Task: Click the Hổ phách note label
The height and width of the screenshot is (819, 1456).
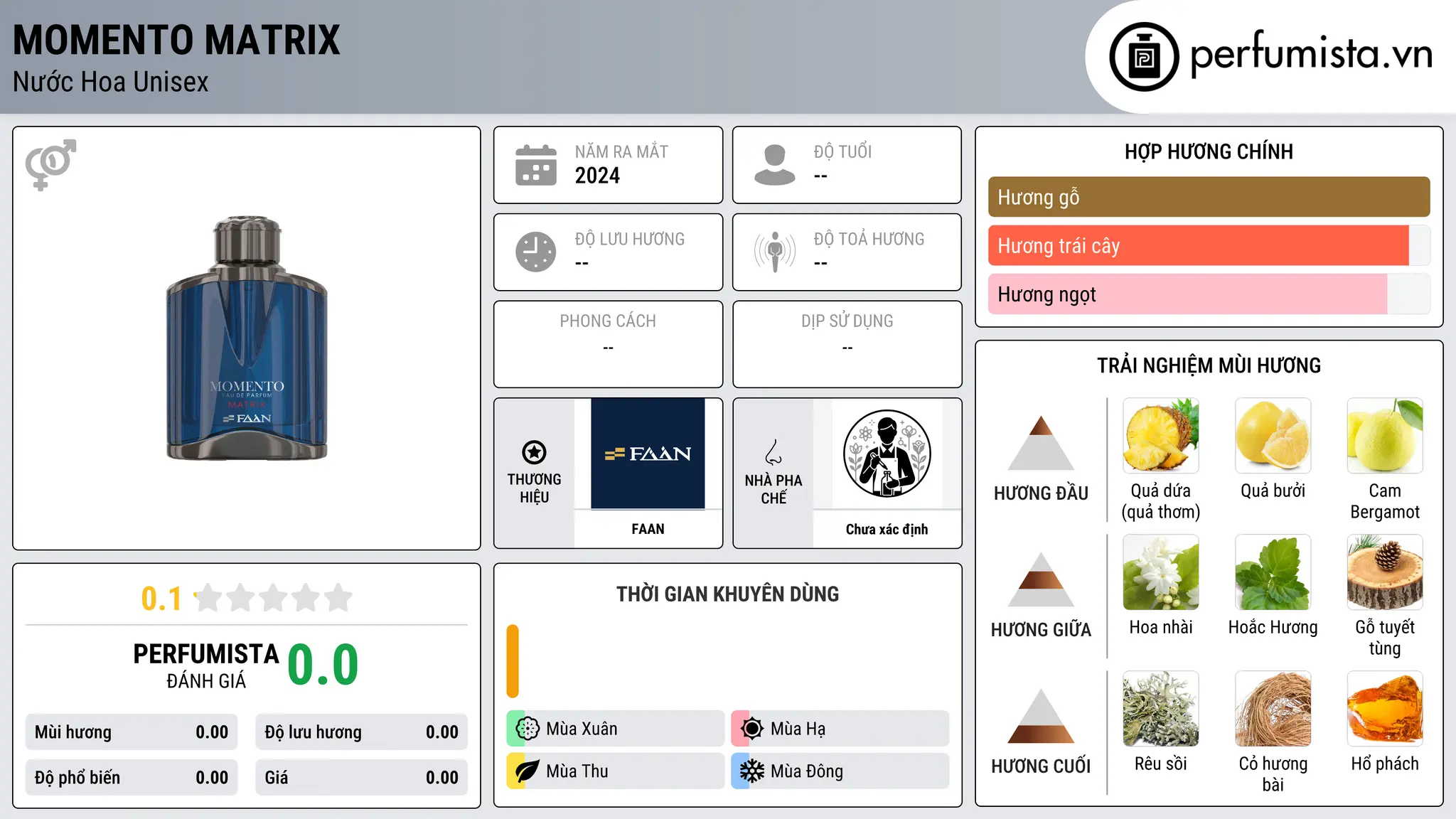Action: tap(1385, 764)
